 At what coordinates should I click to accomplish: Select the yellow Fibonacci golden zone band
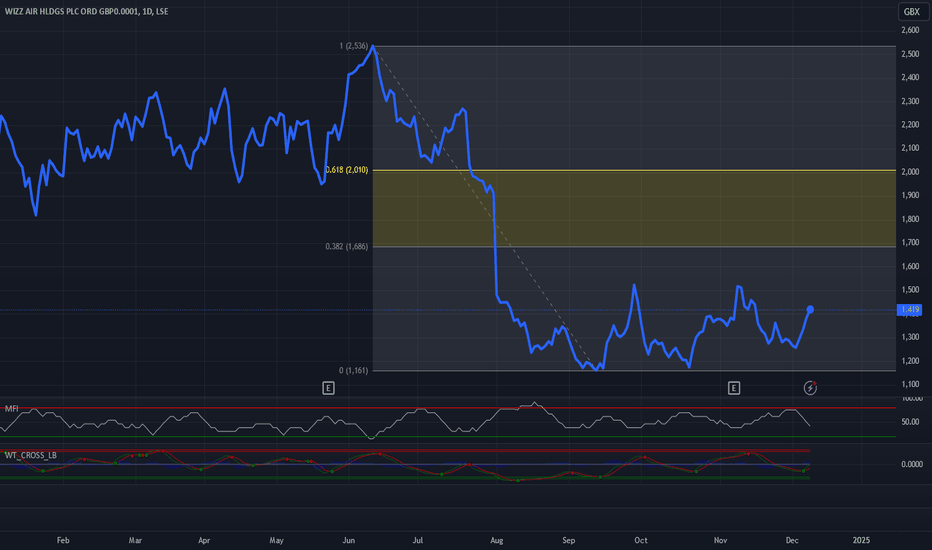point(634,208)
